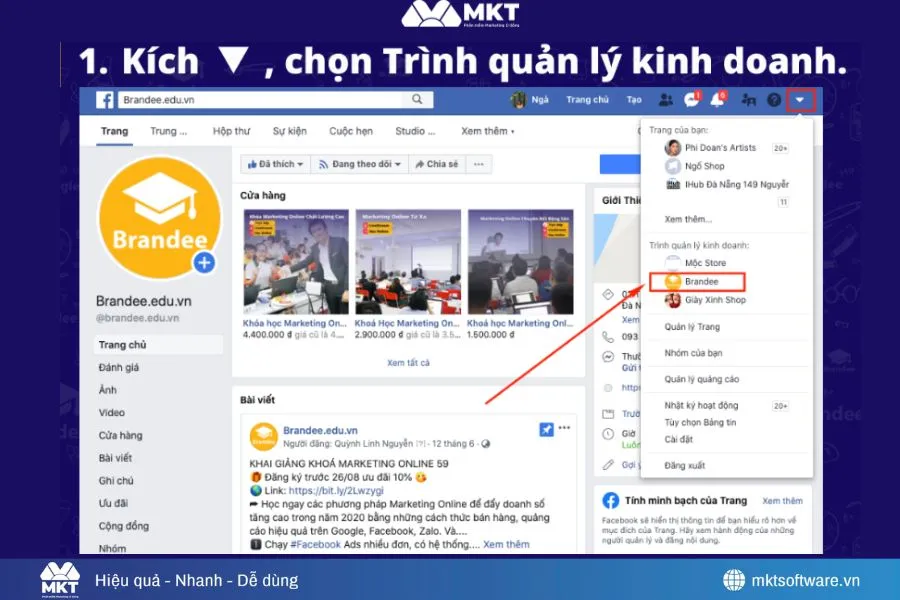900x600 pixels.
Task: Switch to the Hộp thư tab
Action: [x=231, y=129]
